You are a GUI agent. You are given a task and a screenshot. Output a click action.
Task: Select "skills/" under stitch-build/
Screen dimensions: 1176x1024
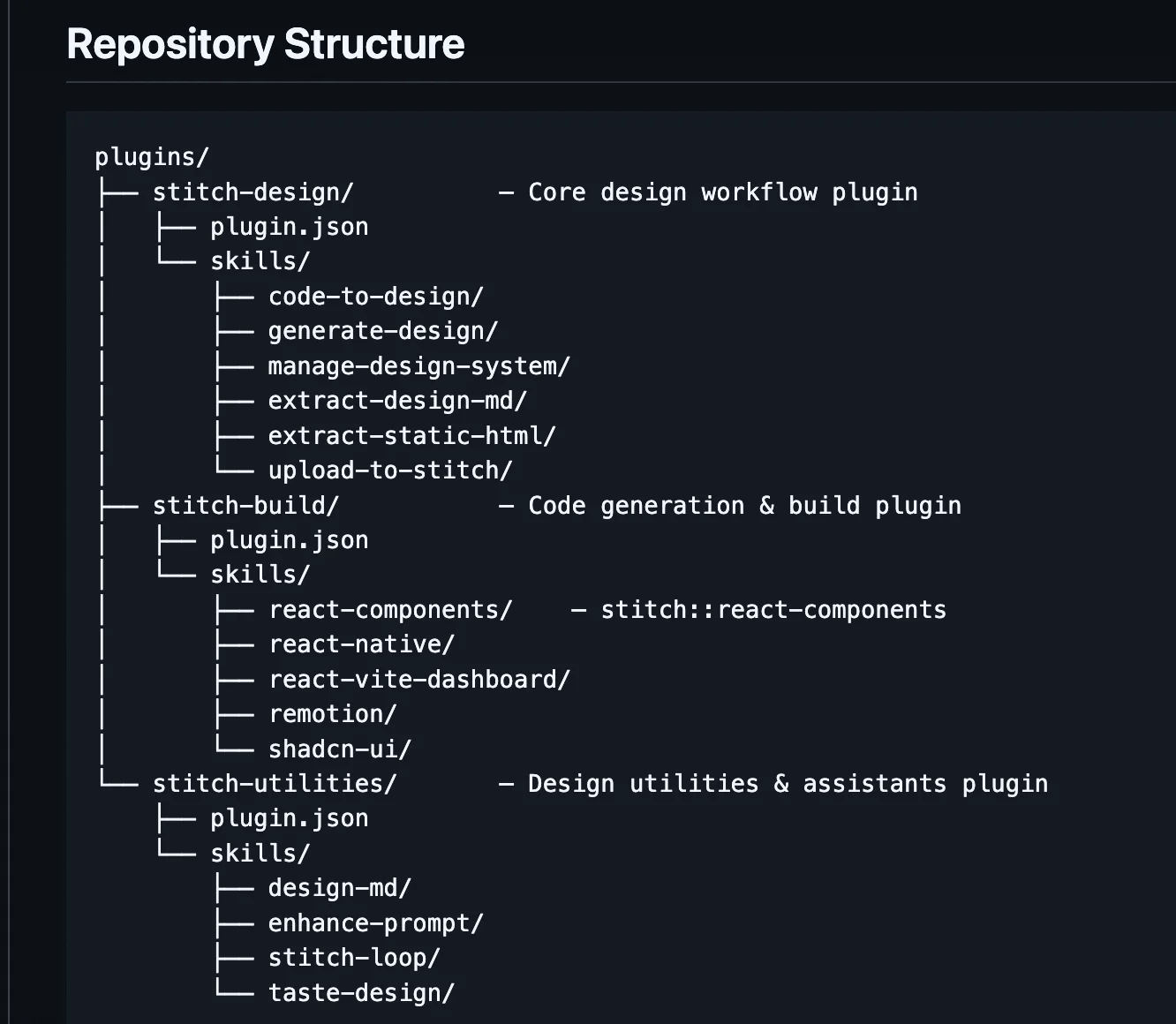click(x=260, y=575)
